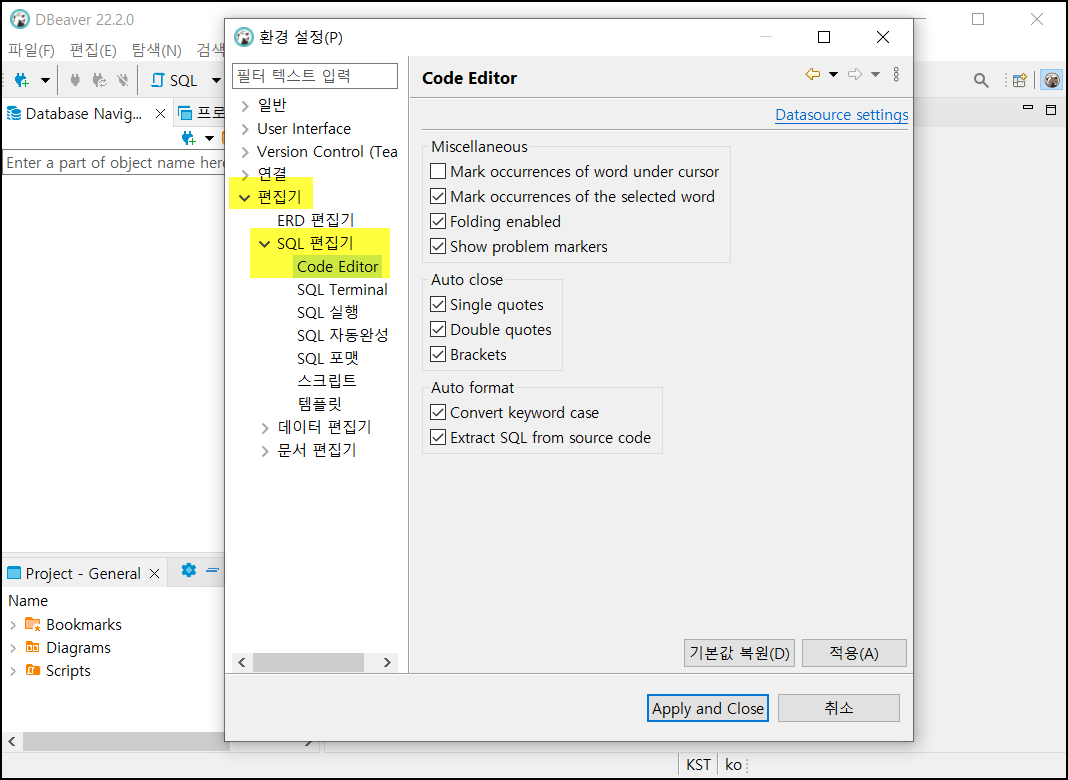Click the Maximize view icon in editor area
This screenshot has height=780, width=1068.
coord(1051,109)
